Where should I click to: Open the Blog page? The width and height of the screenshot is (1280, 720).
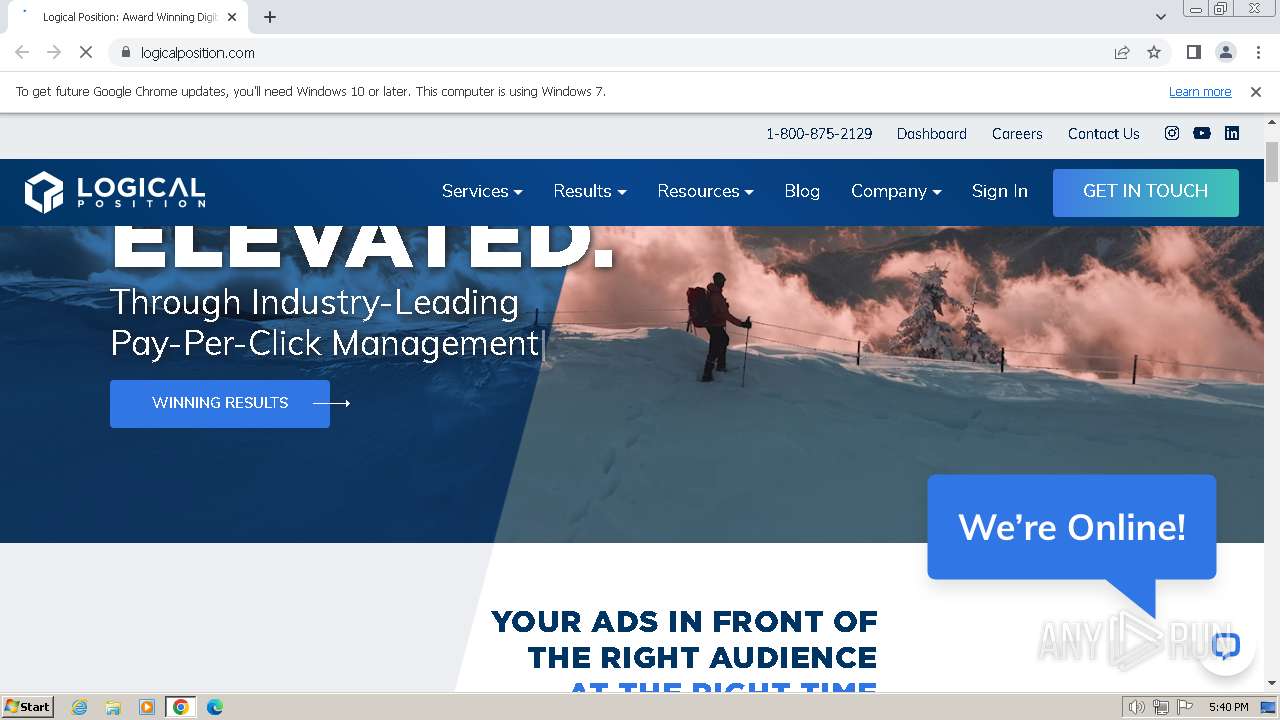click(x=802, y=191)
